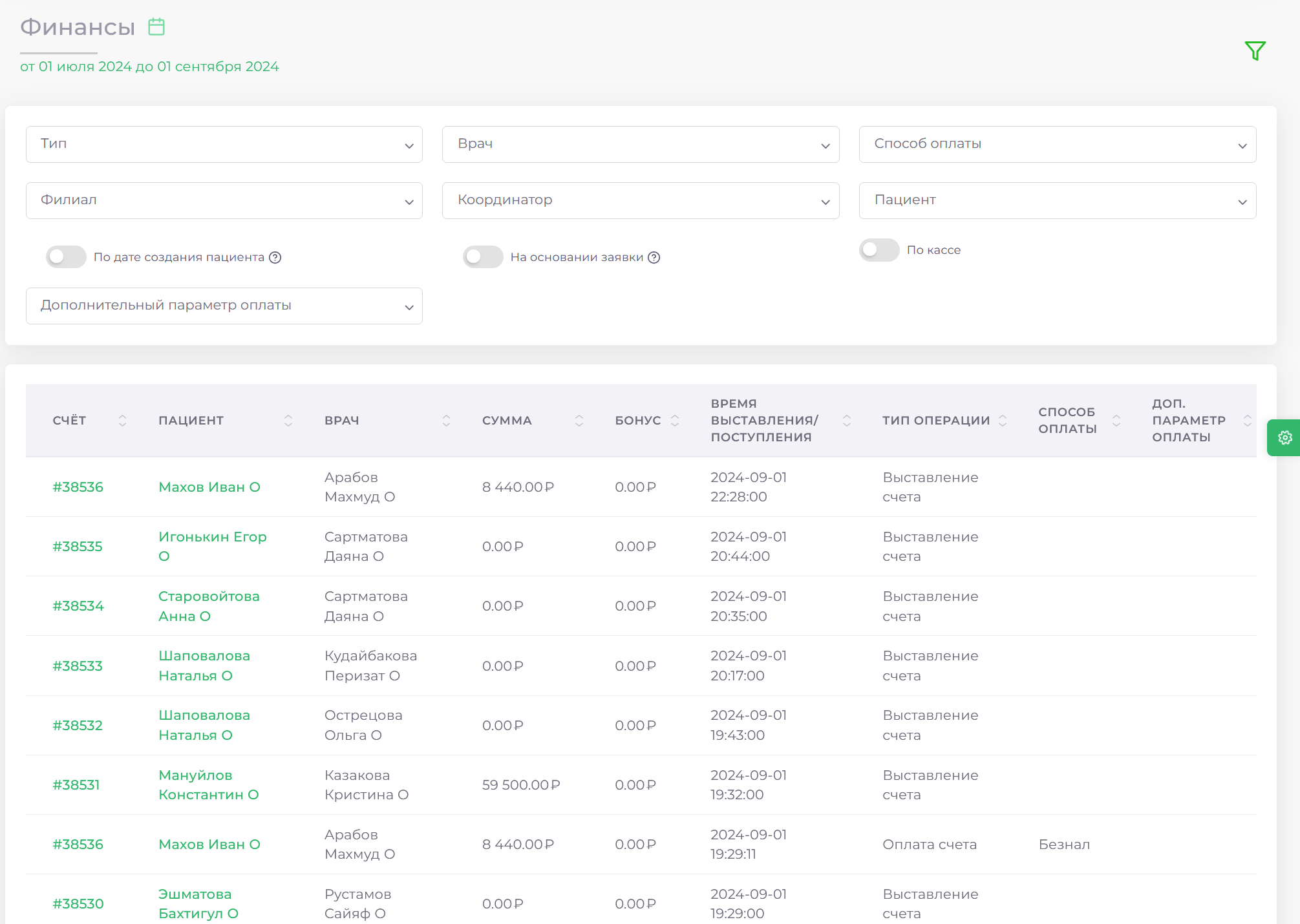Select timestamp 2024-09-01 19:29:11 cell
The height and width of the screenshot is (924, 1300).
[749, 845]
